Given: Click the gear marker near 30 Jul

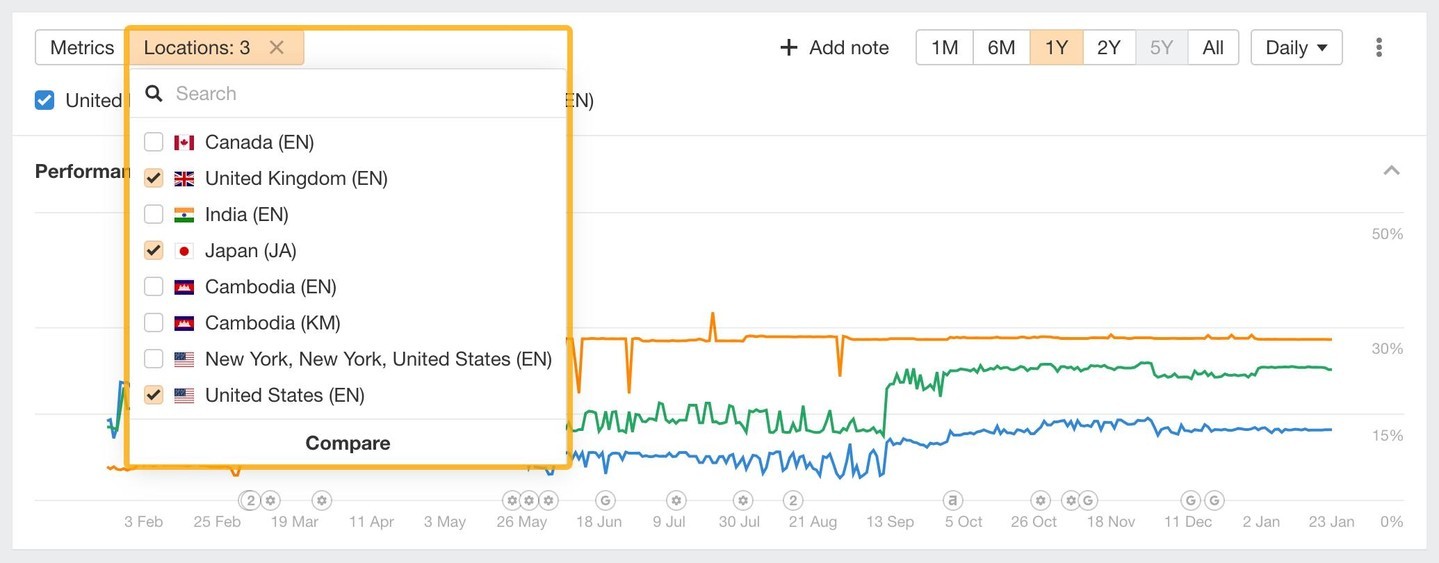Looking at the screenshot, I should click(742, 499).
